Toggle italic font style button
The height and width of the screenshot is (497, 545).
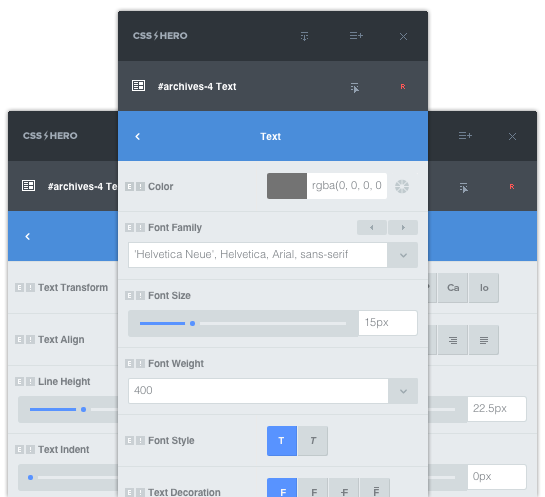[x=313, y=441]
